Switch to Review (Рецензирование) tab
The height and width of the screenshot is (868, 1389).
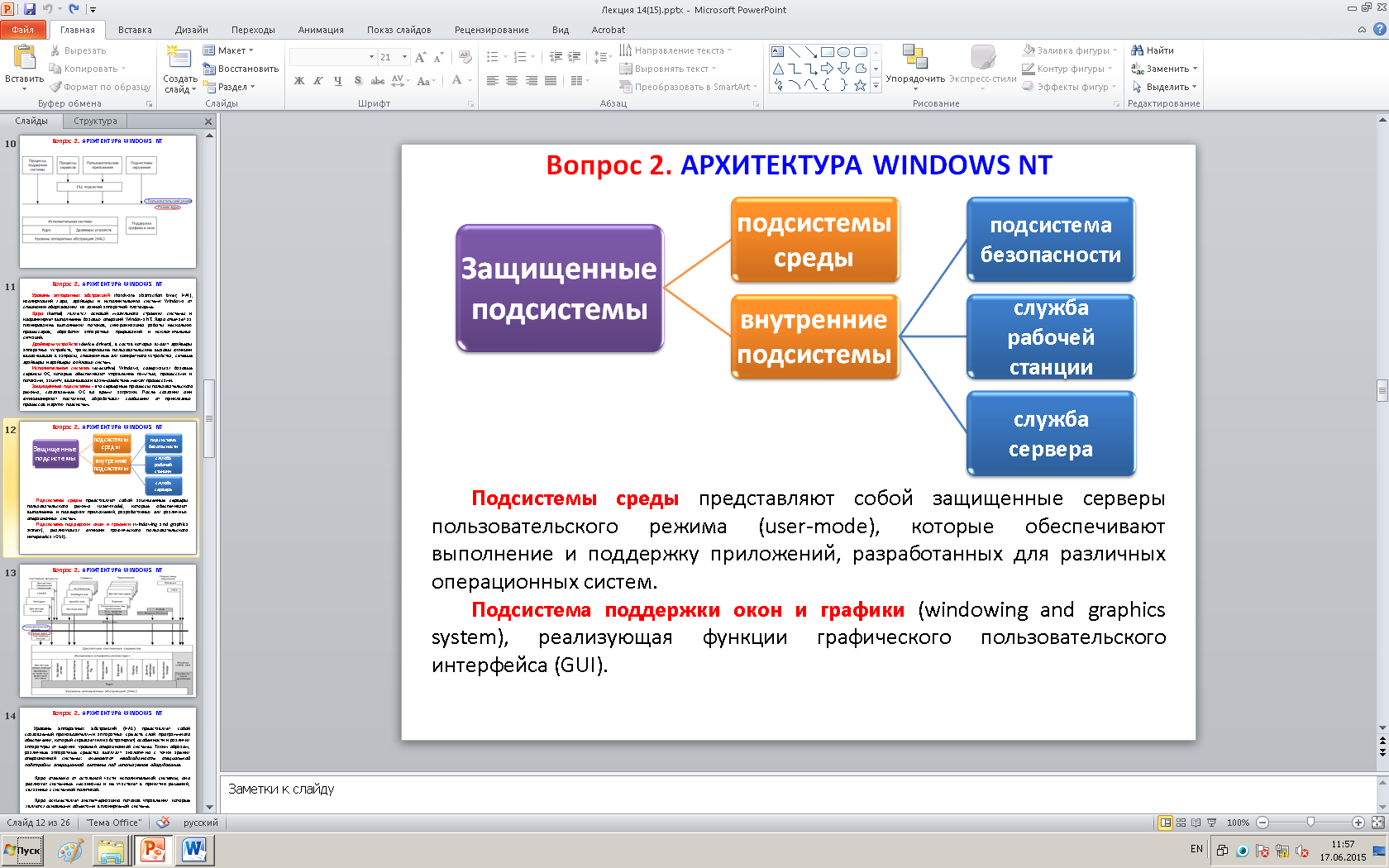tap(492, 30)
